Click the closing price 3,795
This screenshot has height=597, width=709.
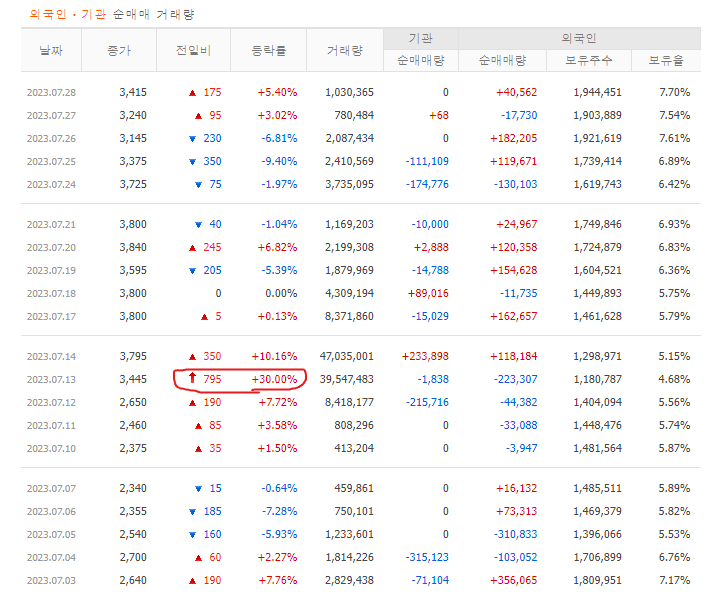click(133, 356)
